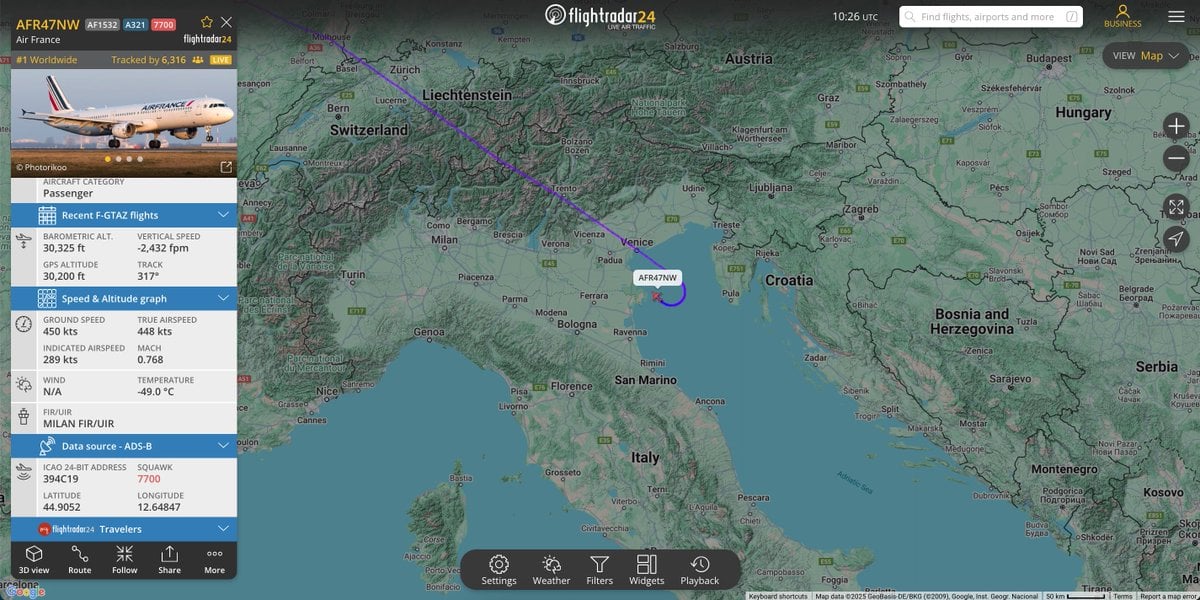Click the viewers group icon beside 6,316
This screenshot has width=1200, height=600.
198,60
